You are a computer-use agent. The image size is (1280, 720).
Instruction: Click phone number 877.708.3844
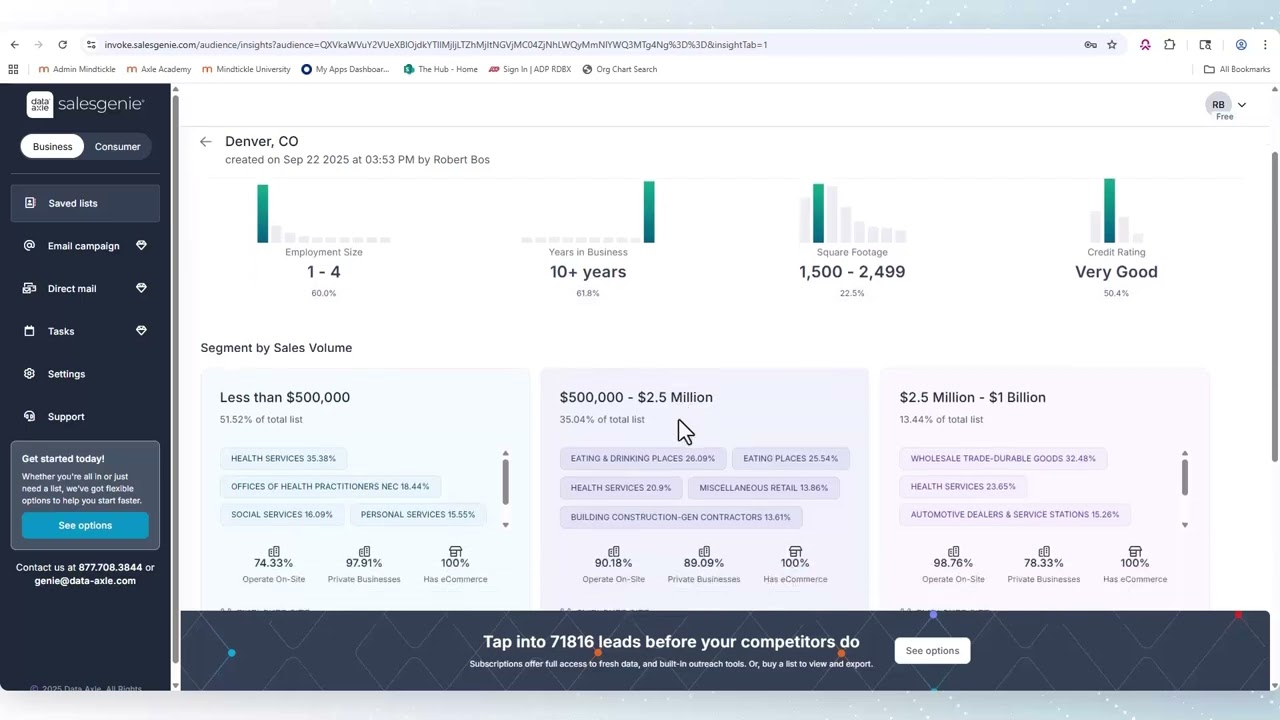110,567
